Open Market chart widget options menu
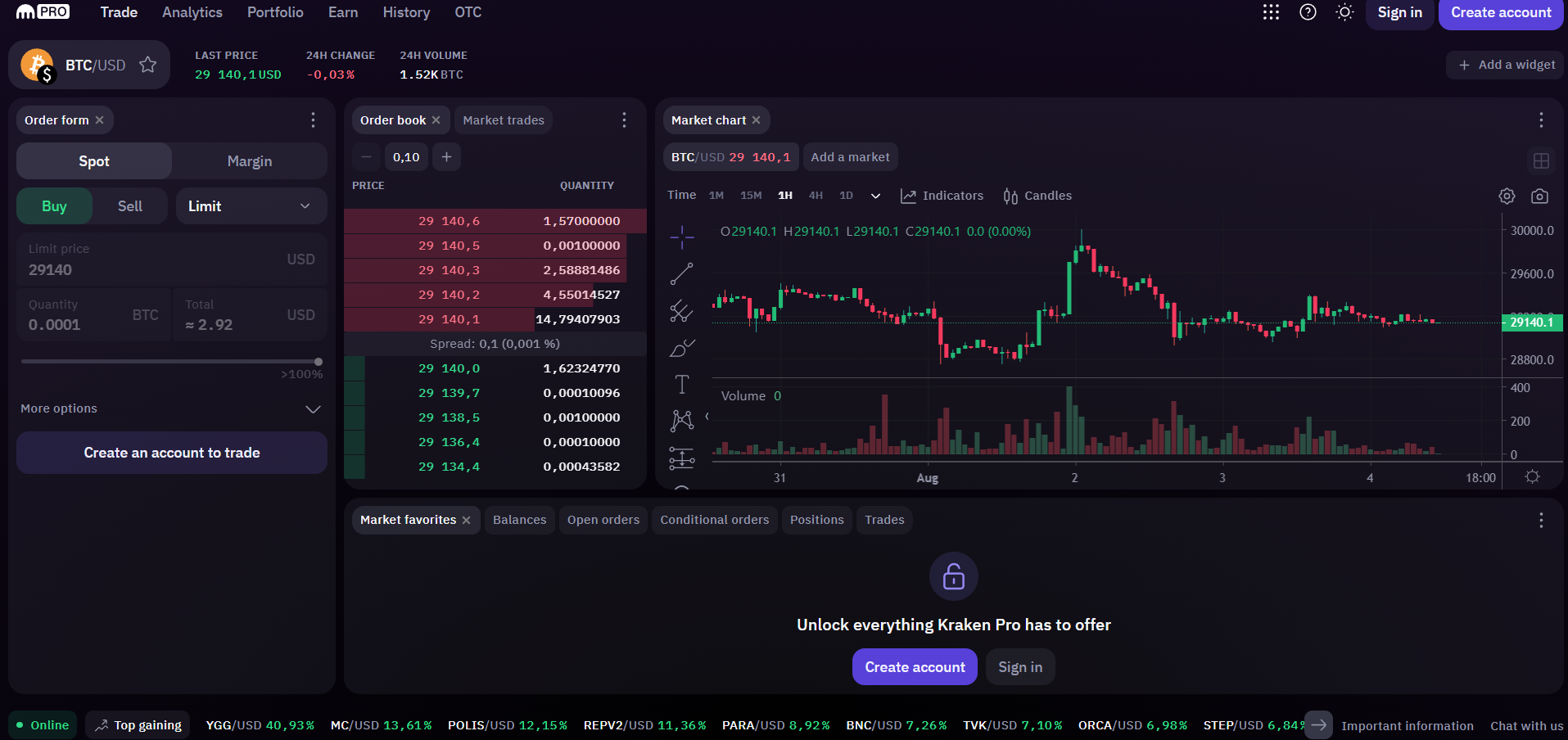This screenshot has width=1568, height=740. point(1541,120)
